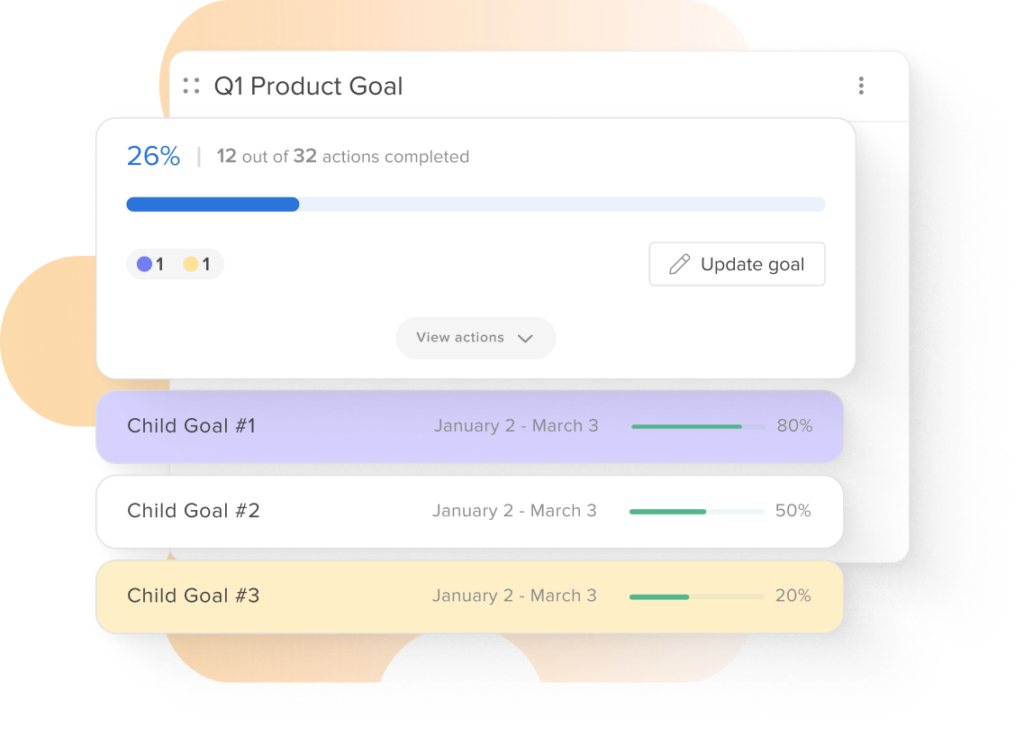The height and width of the screenshot is (737, 1024).
Task: Click the Child Goal #2 50% progress bar
Action: [696, 511]
